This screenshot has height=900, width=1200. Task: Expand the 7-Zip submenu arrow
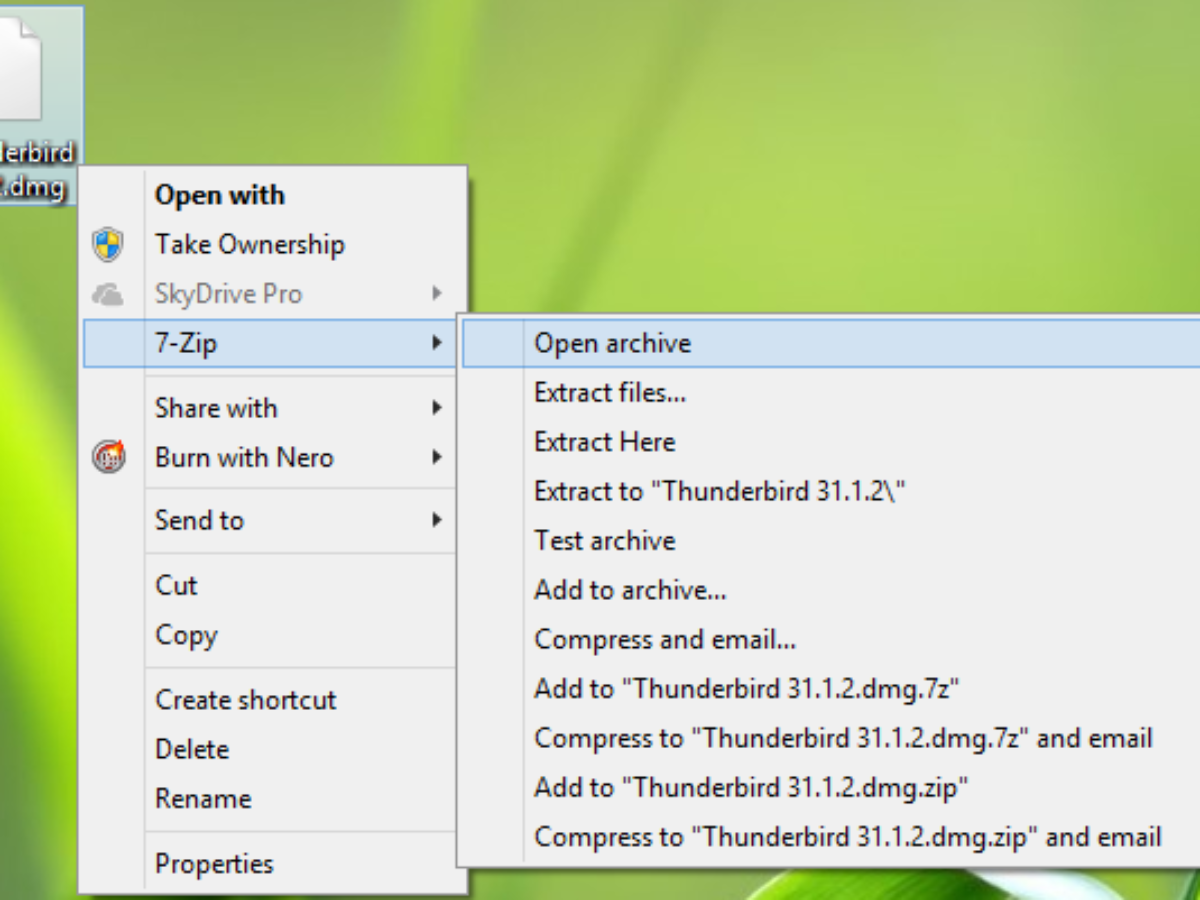pos(436,343)
